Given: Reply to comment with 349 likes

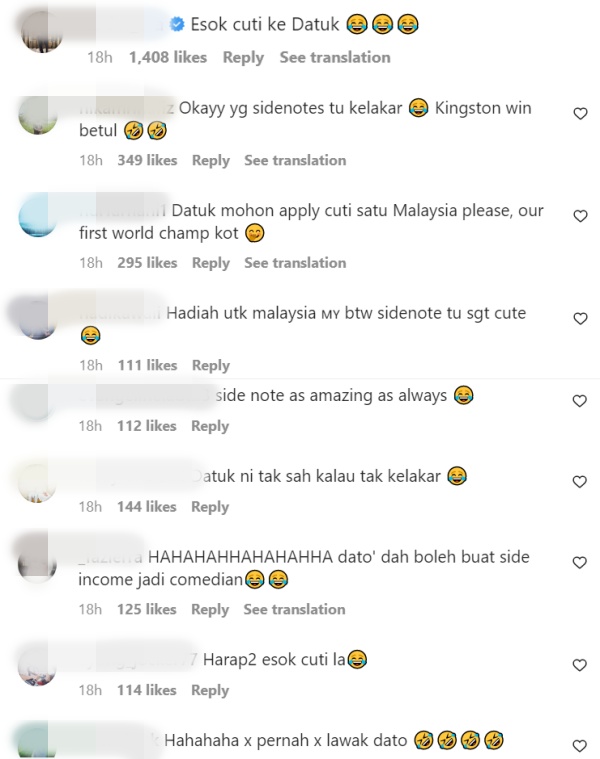Looking at the screenshot, I should 211,161.
